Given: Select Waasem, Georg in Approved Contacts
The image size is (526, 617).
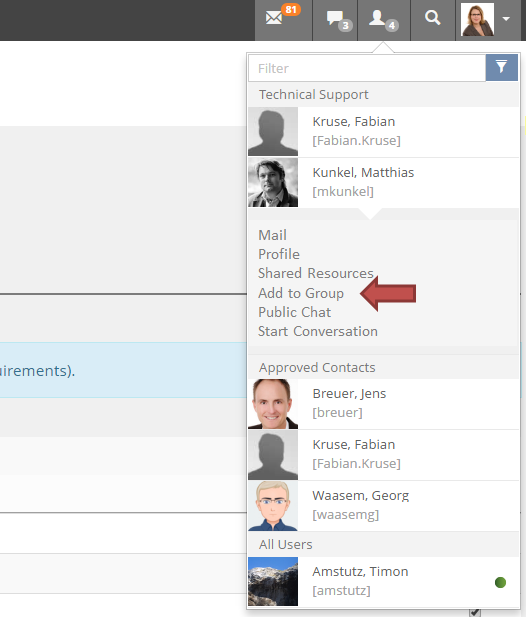Looking at the screenshot, I should (384, 506).
